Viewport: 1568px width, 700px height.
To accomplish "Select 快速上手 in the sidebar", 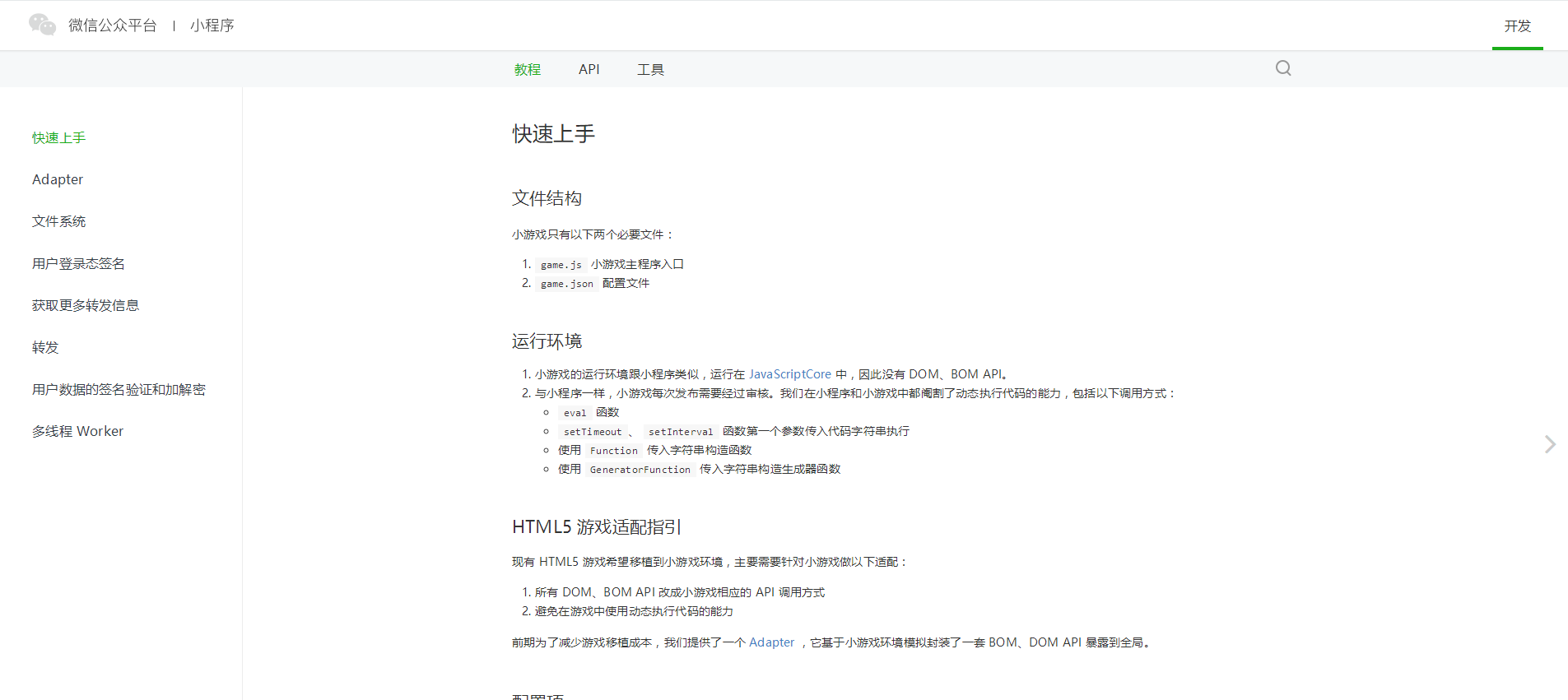I will [x=58, y=138].
